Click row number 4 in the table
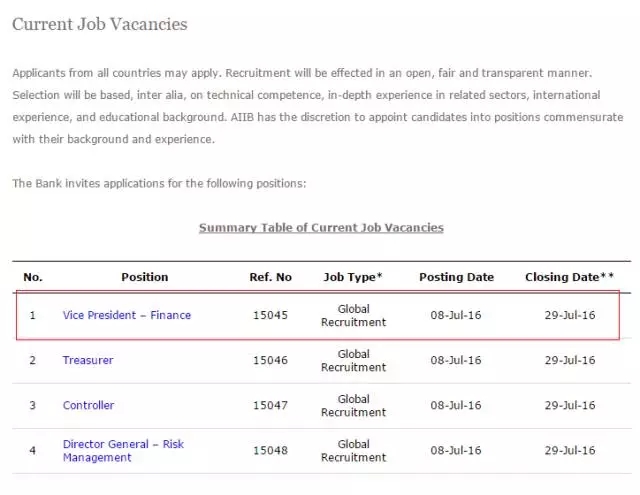The height and width of the screenshot is (495, 640). pos(32,451)
